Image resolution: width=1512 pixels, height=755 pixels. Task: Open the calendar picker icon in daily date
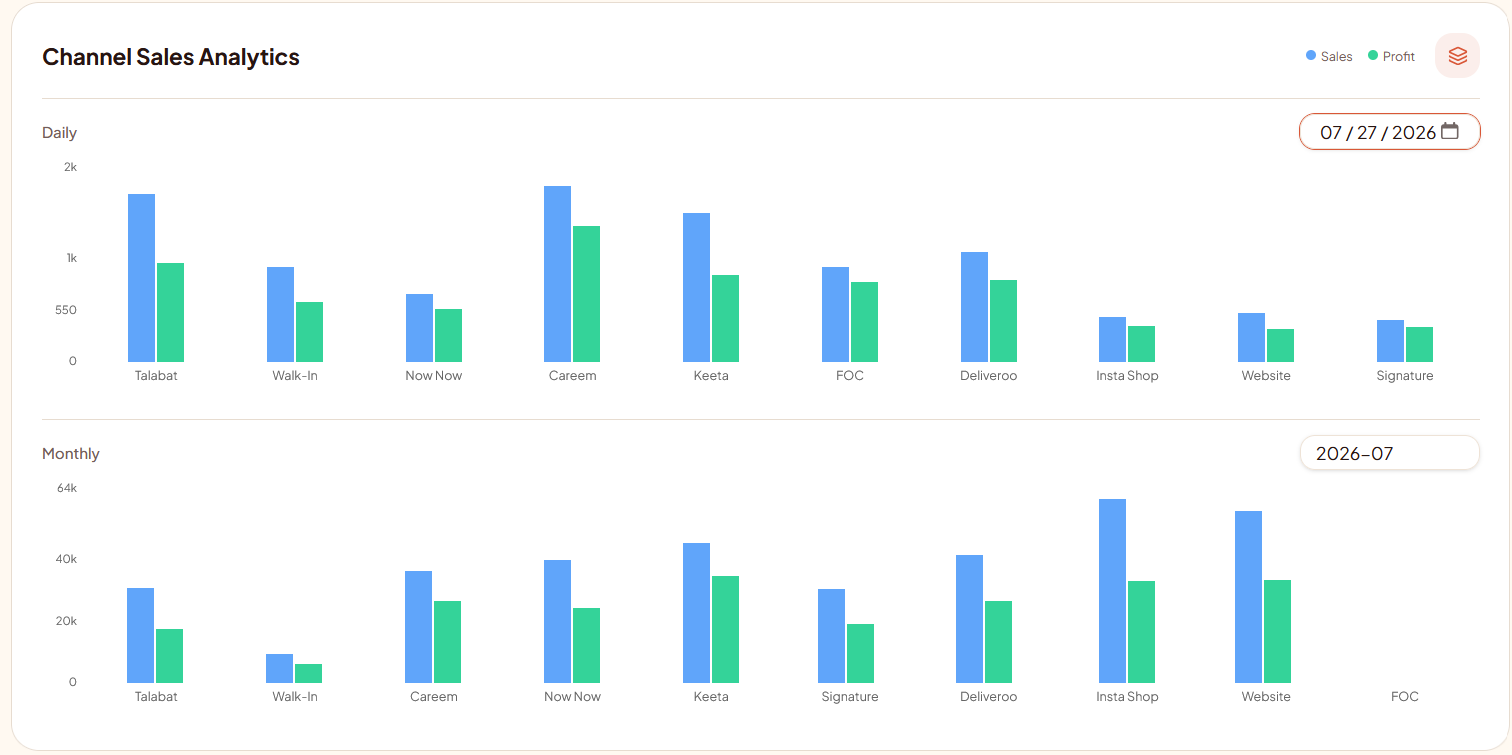point(1449,131)
